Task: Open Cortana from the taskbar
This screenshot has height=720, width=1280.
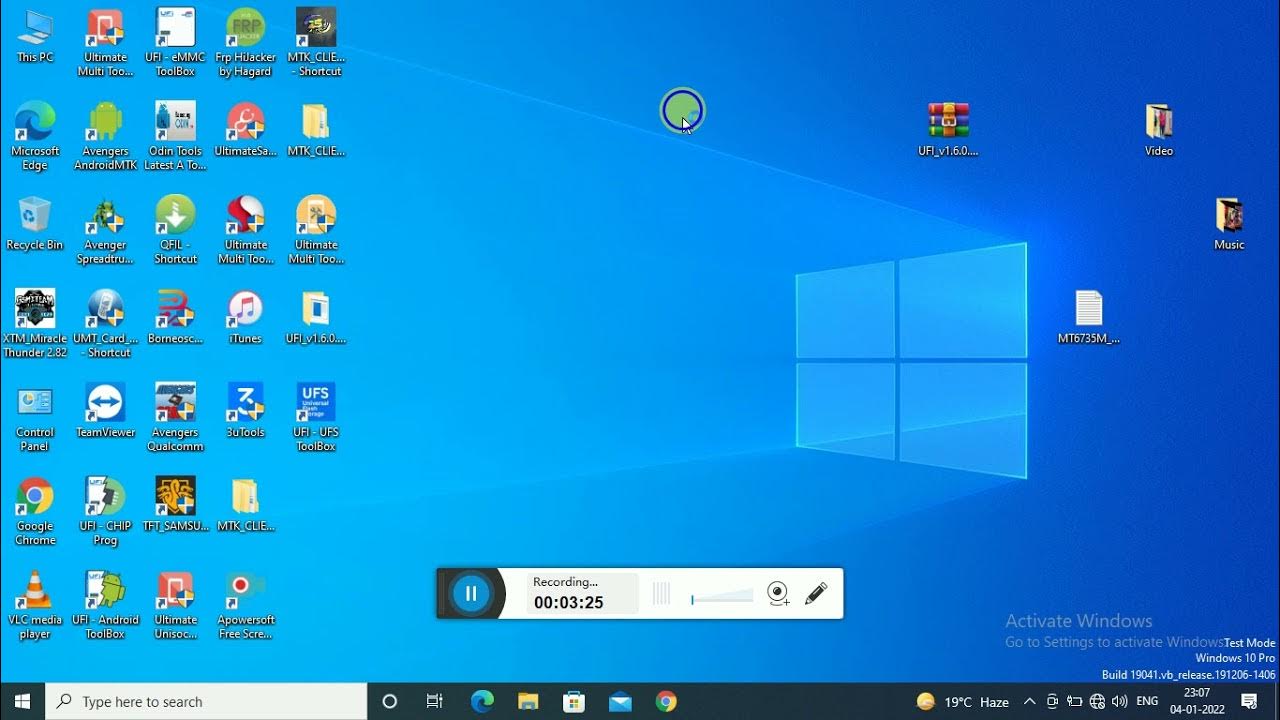Action: pyautogui.click(x=390, y=701)
